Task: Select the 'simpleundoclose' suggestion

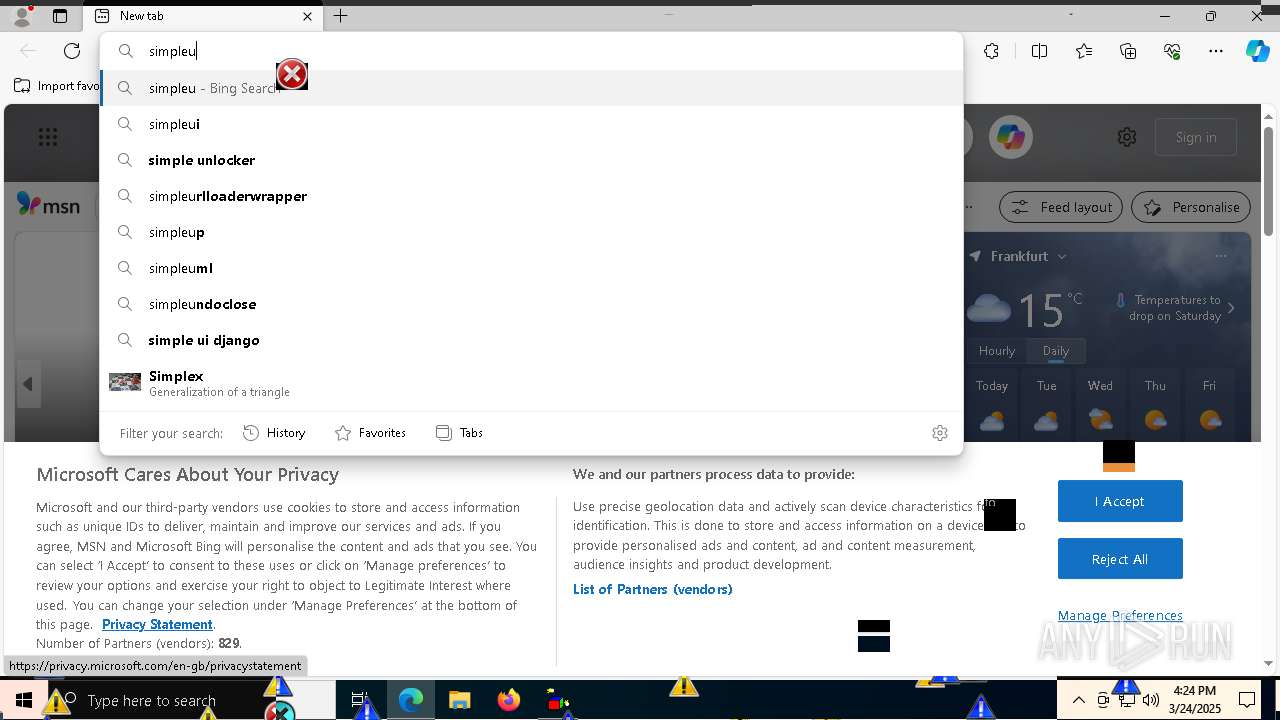Action: click(x=531, y=304)
